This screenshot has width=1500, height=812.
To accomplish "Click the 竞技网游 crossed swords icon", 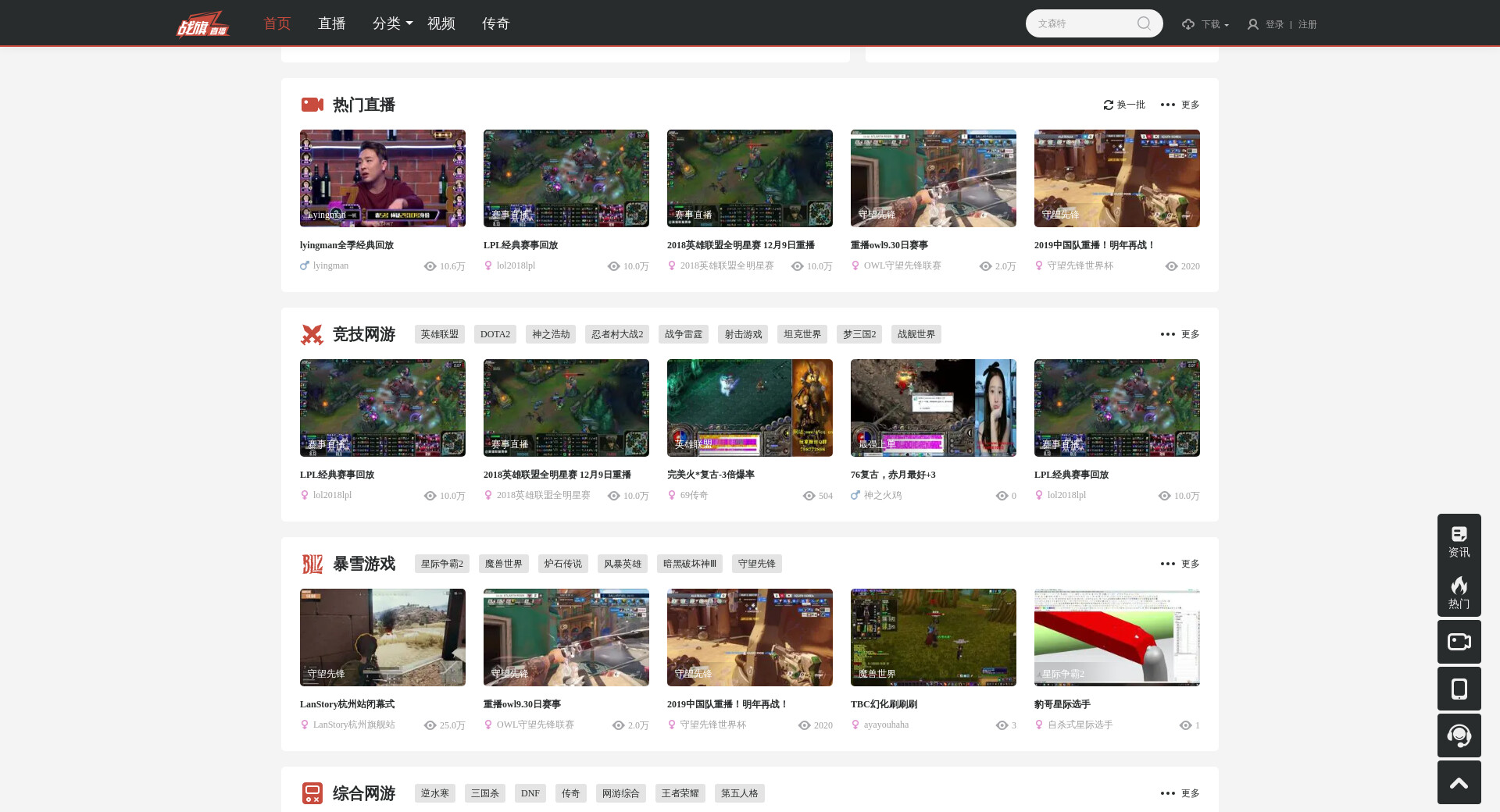I will click(x=312, y=334).
